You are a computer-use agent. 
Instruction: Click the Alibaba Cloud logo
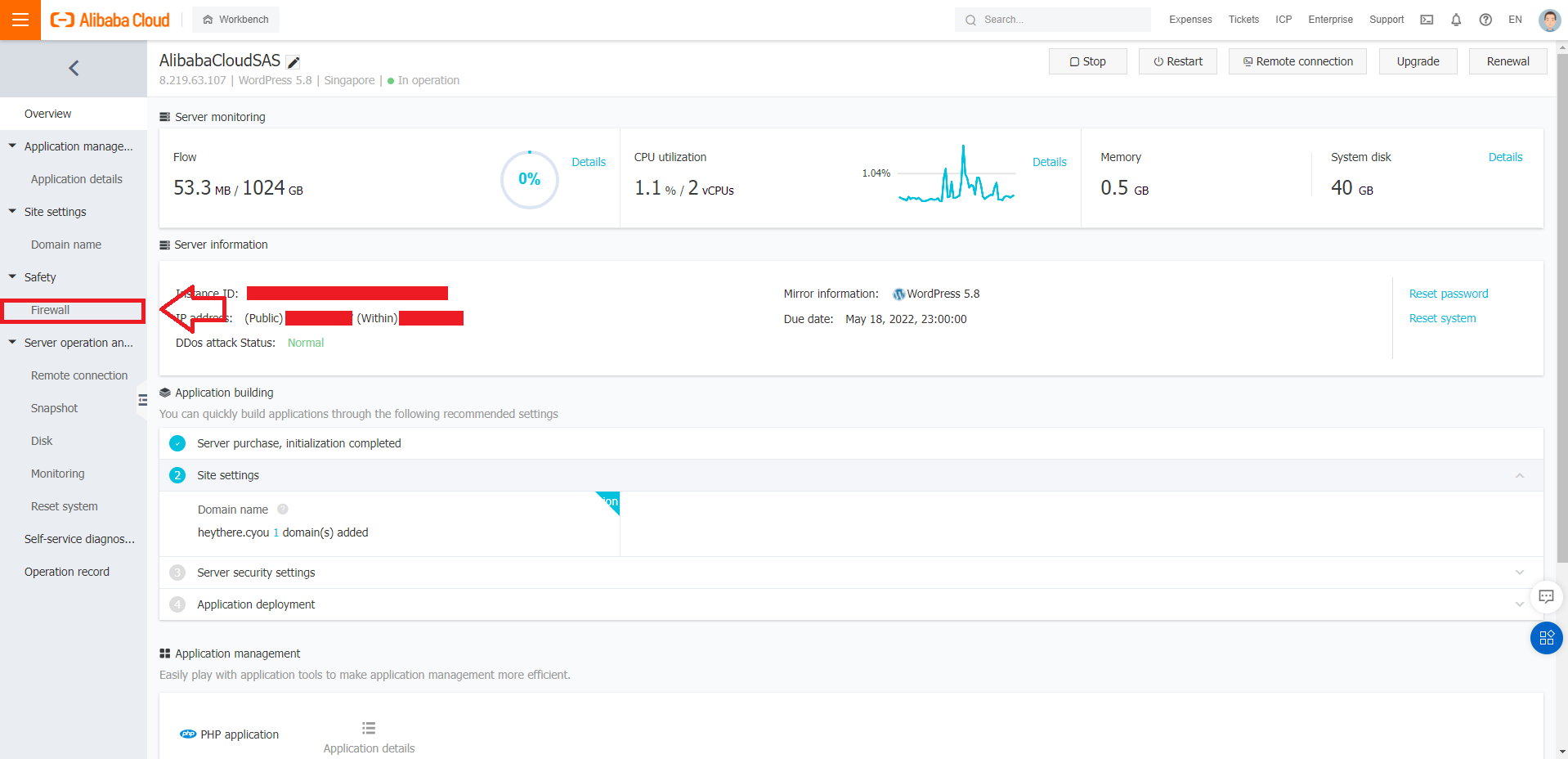[110, 20]
